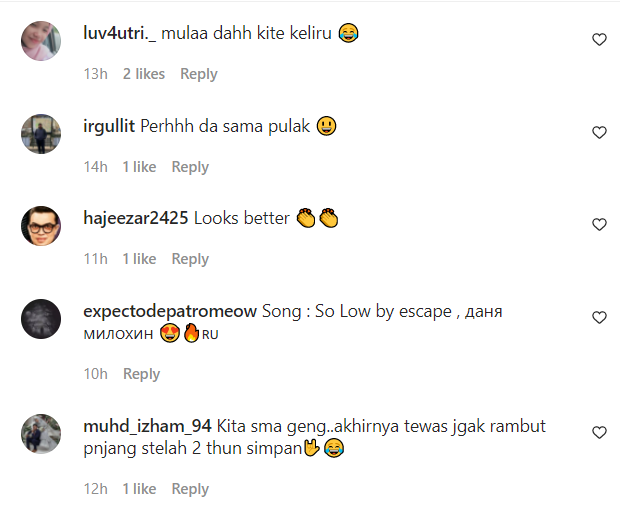Like luv4utri._'s comment with the heart icon
Image resolution: width=620 pixels, height=507 pixels.
(x=599, y=40)
